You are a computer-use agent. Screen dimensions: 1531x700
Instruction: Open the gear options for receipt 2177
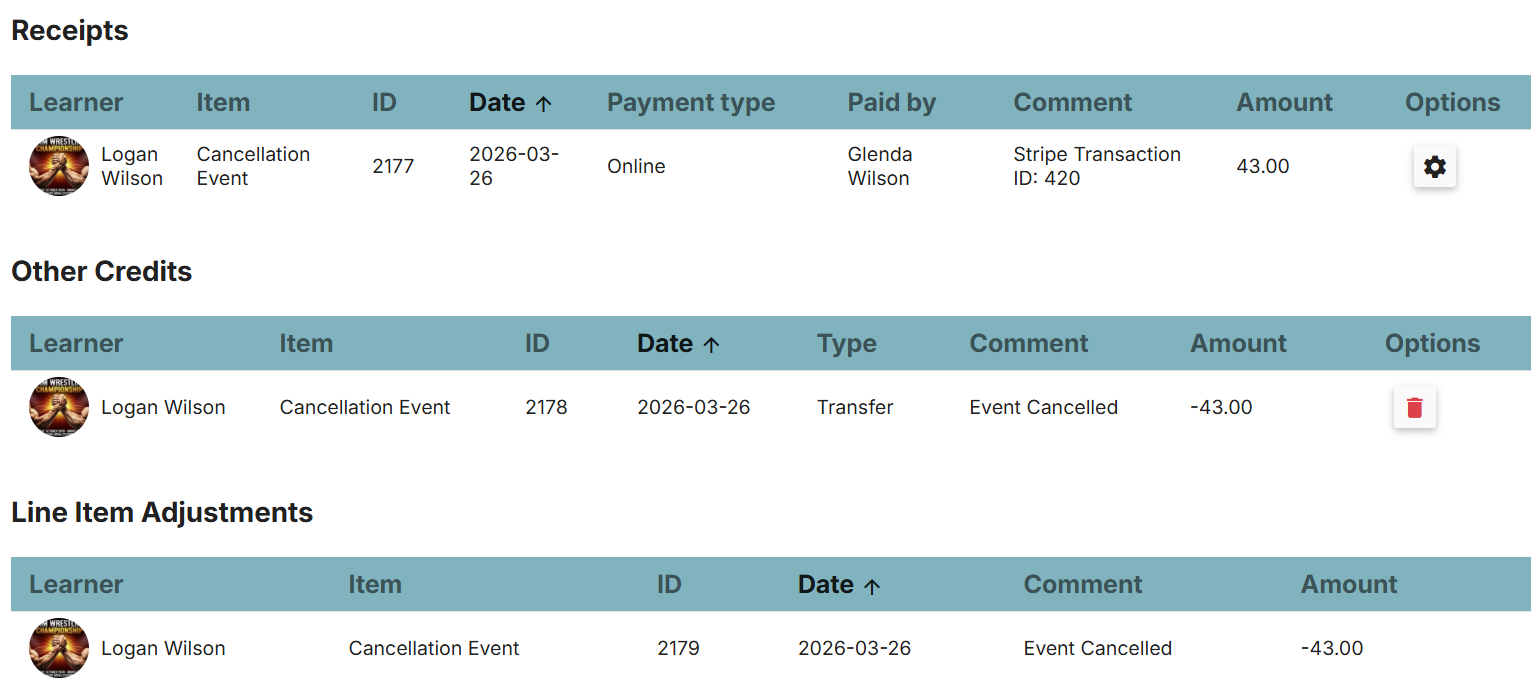tap(1434, 167)
